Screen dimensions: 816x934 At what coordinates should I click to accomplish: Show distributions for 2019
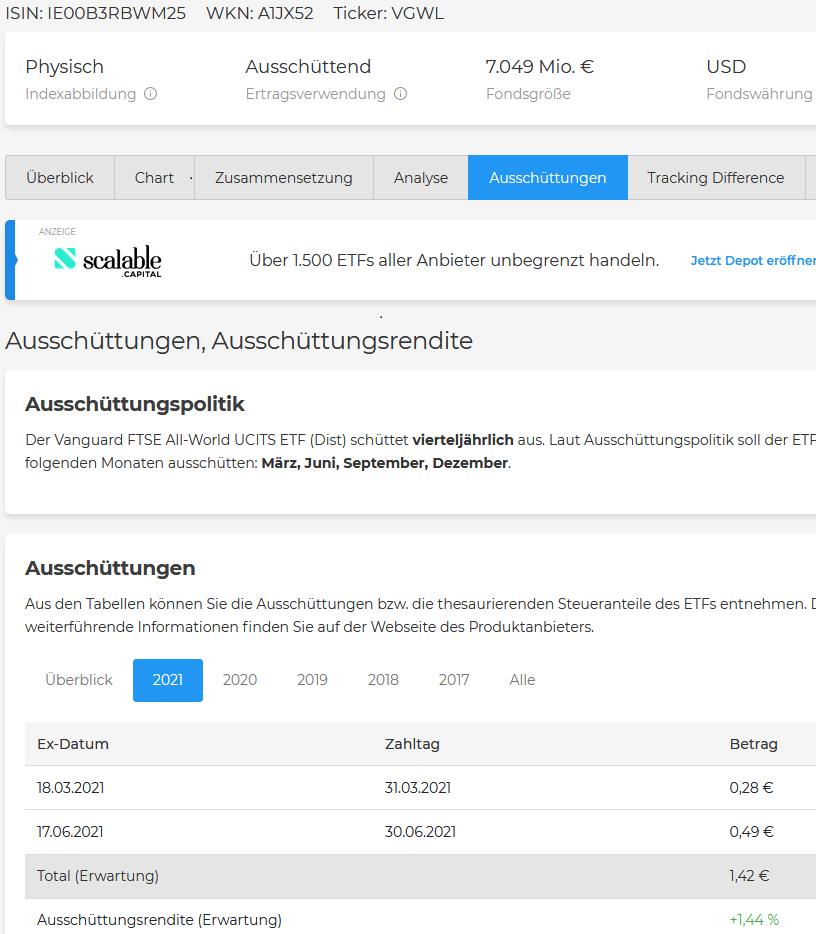[x=312, y=680]
